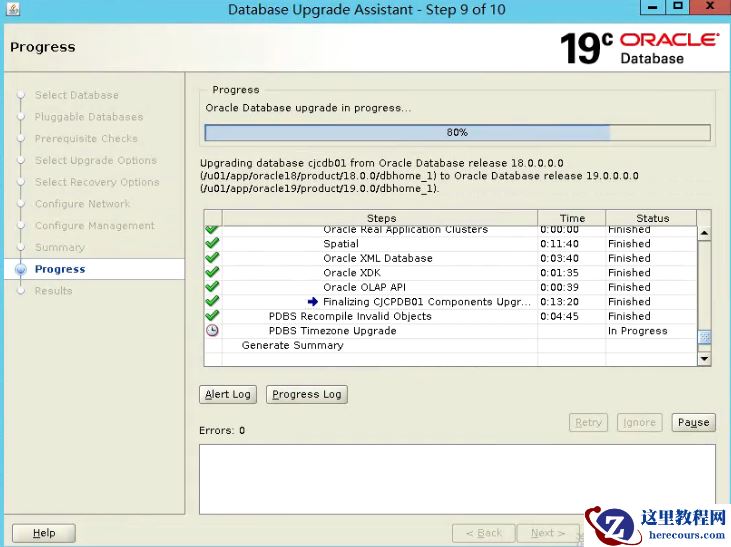Select the Progress step in the sidebar
Image resolution: width=731 pixels, height=547 pixels.
(60, 269)
